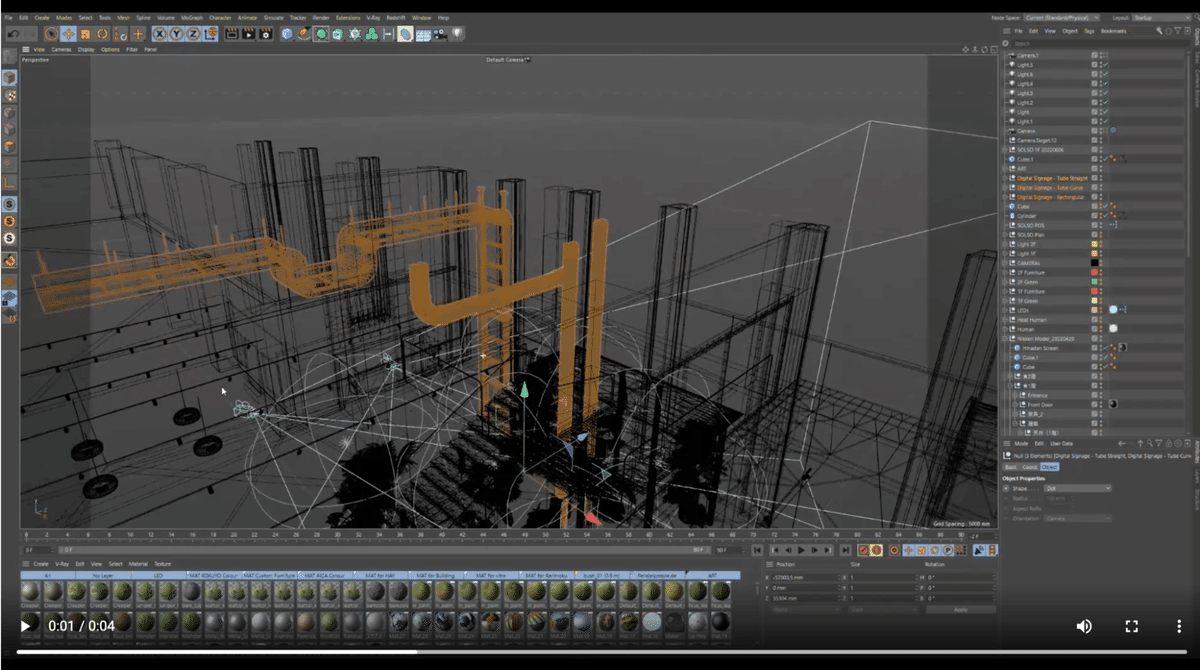Select the MAT for HAY material tab

[380, 576]
